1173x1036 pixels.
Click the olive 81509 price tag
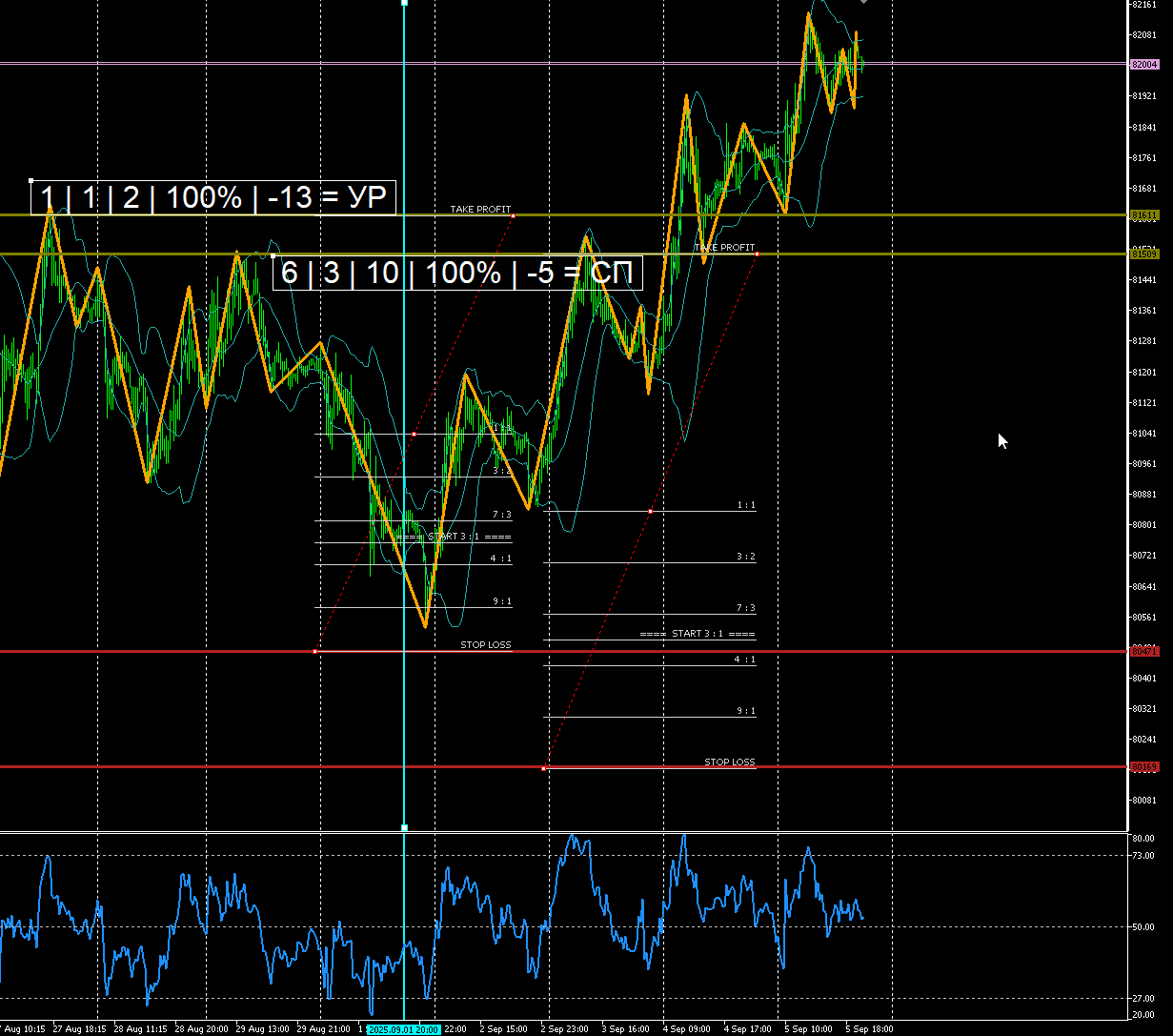(x=1143, y=254)
